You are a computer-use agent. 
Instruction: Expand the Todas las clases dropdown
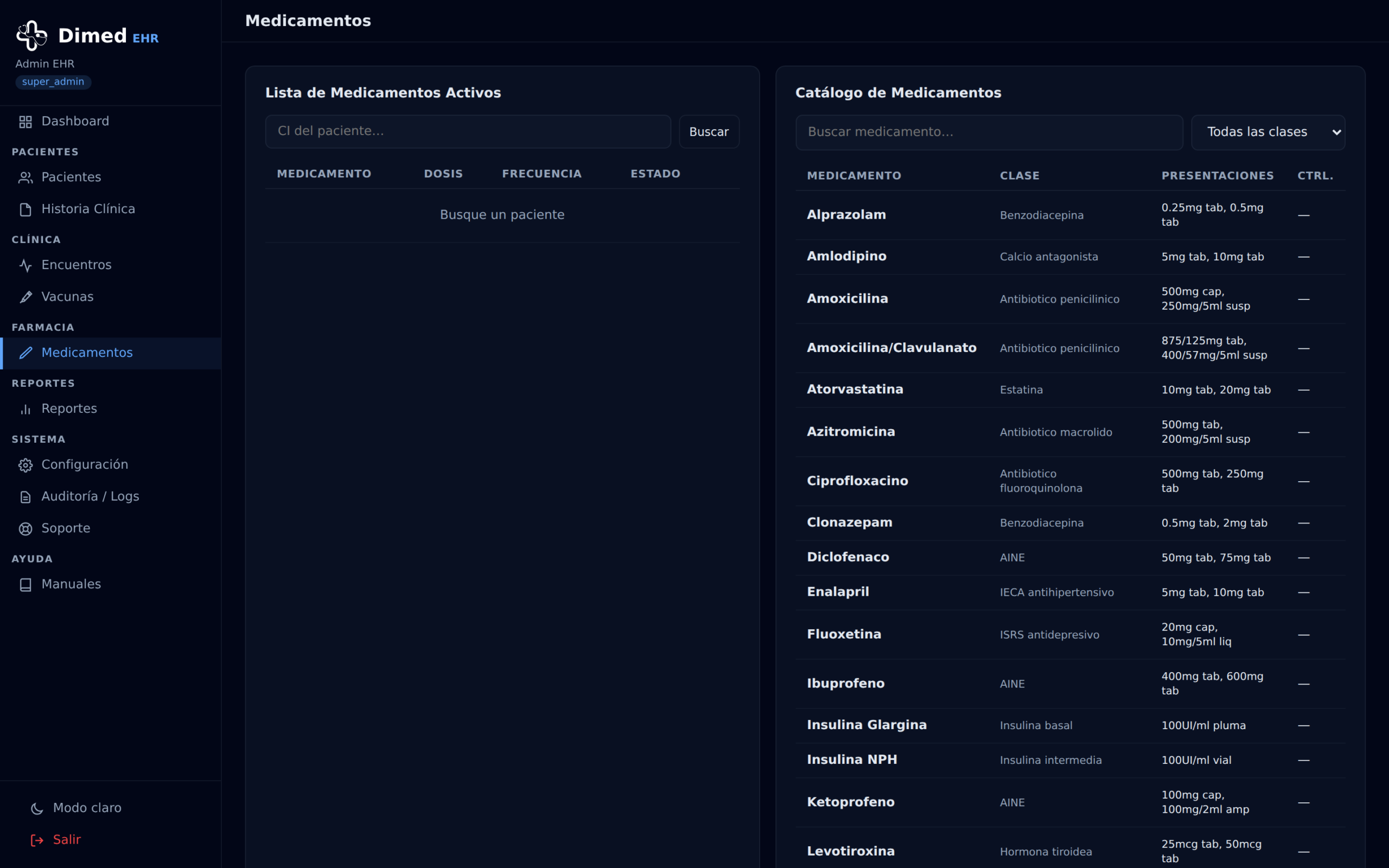tap(1268, 132)
